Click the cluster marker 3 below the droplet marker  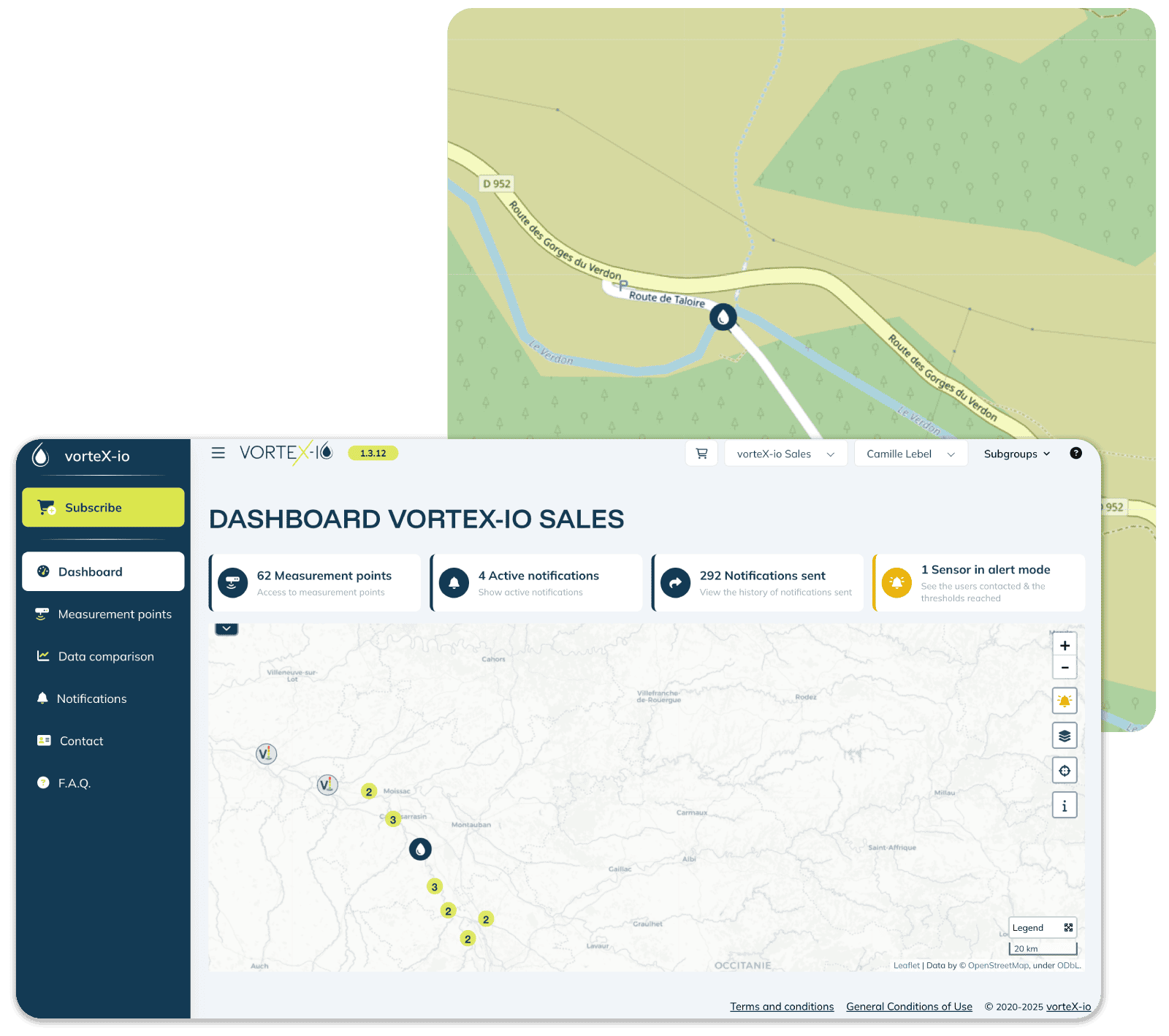(x=435, y=886)
